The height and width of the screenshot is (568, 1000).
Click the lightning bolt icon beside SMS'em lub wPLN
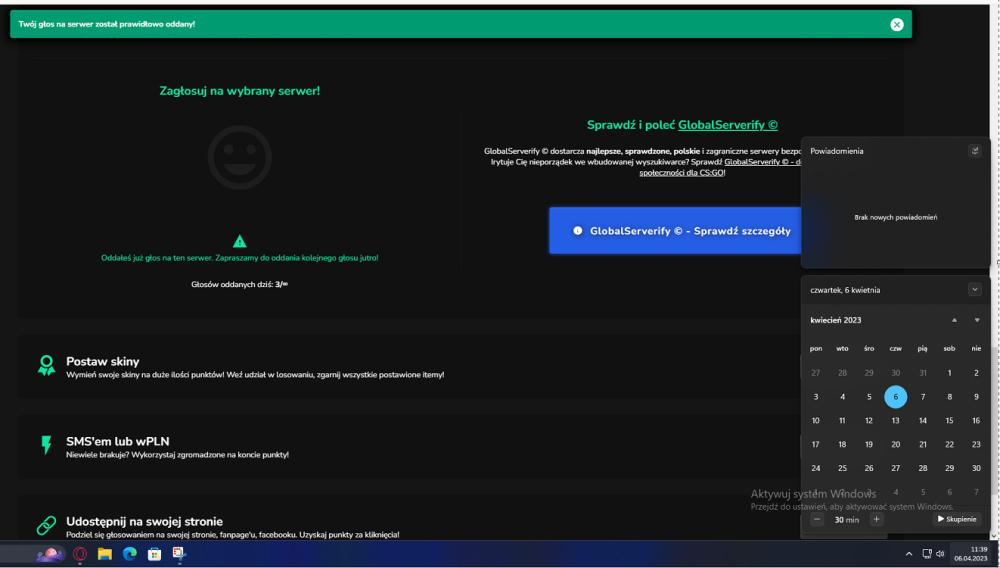tap(46, 444)
